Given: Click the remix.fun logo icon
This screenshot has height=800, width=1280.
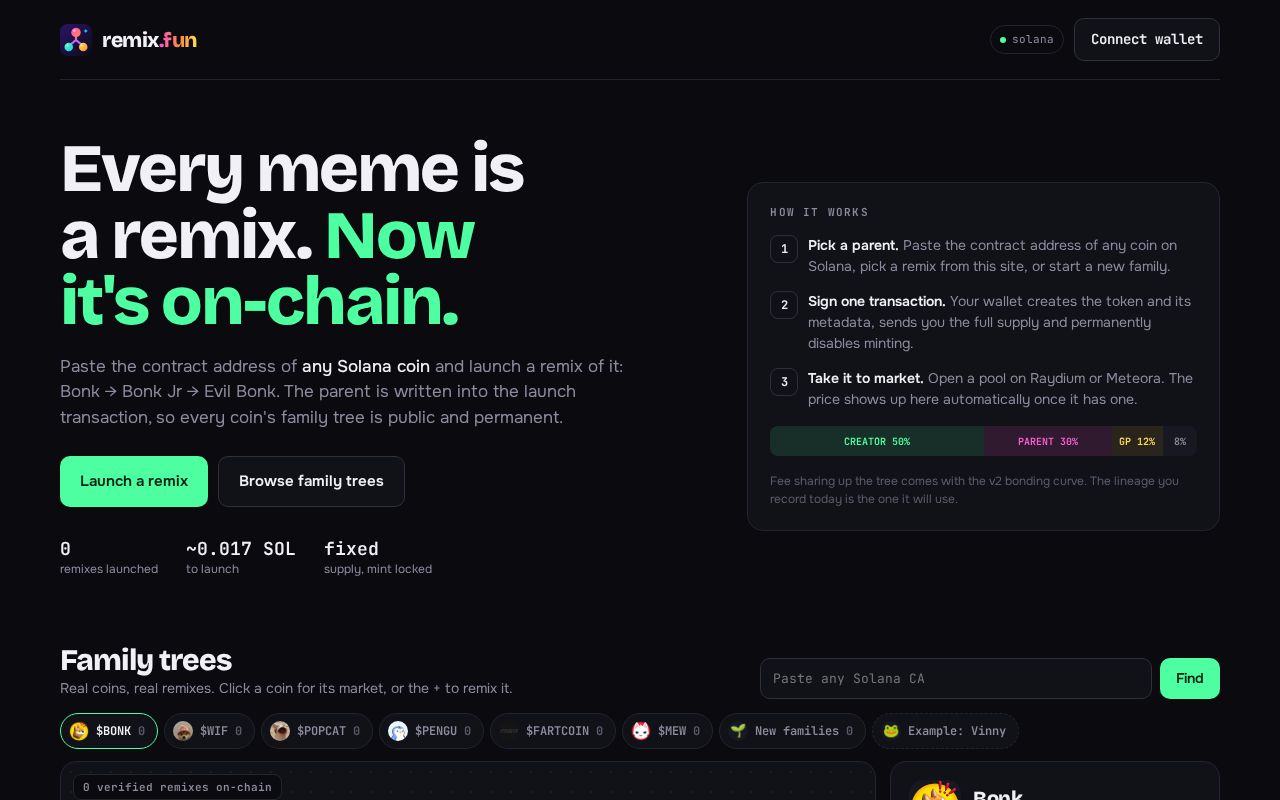Looking at the screenshot, I should pyautogui.click(x=76, y=39).
